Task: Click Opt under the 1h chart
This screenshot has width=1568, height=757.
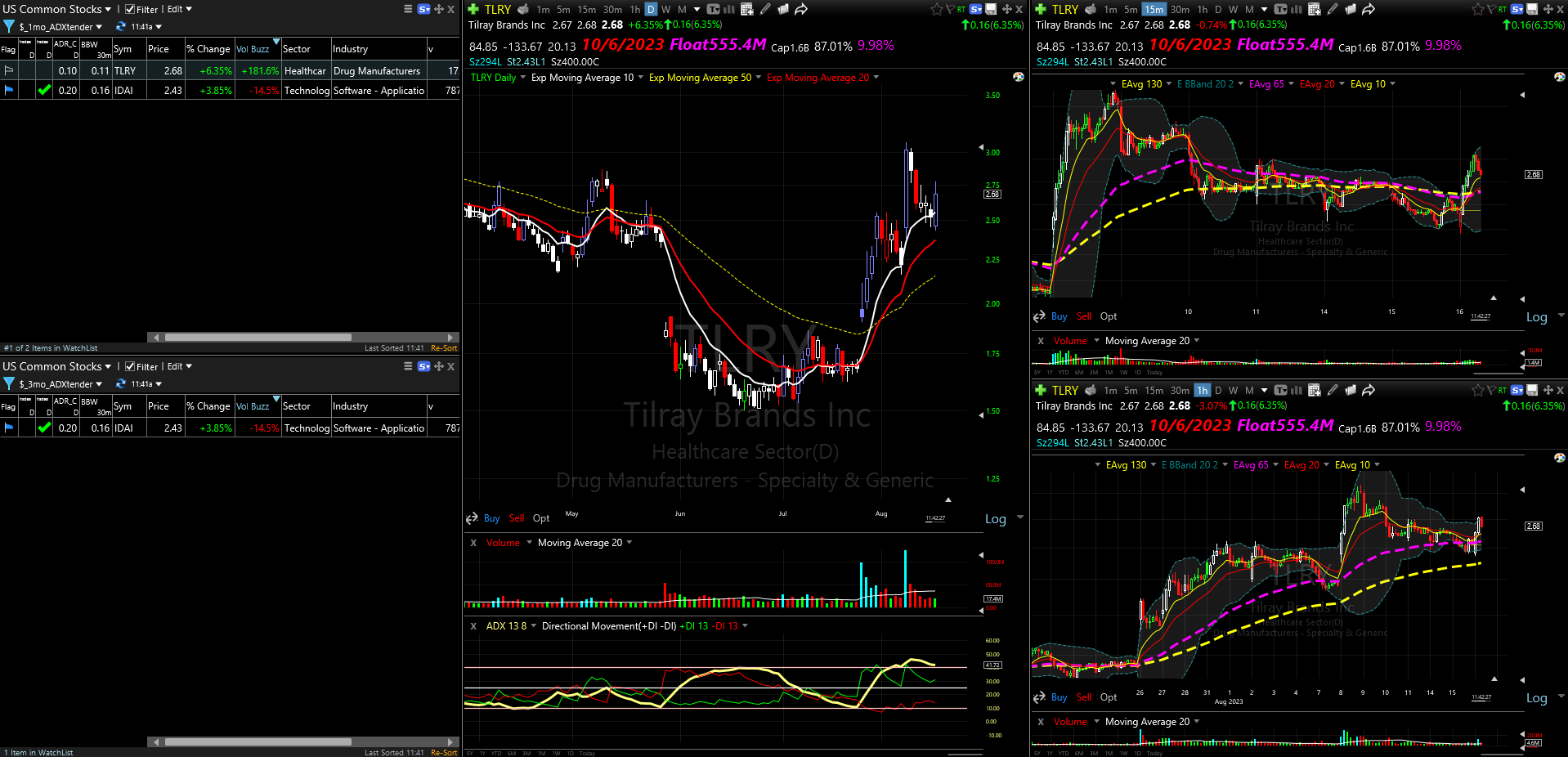Action: 1108,697
